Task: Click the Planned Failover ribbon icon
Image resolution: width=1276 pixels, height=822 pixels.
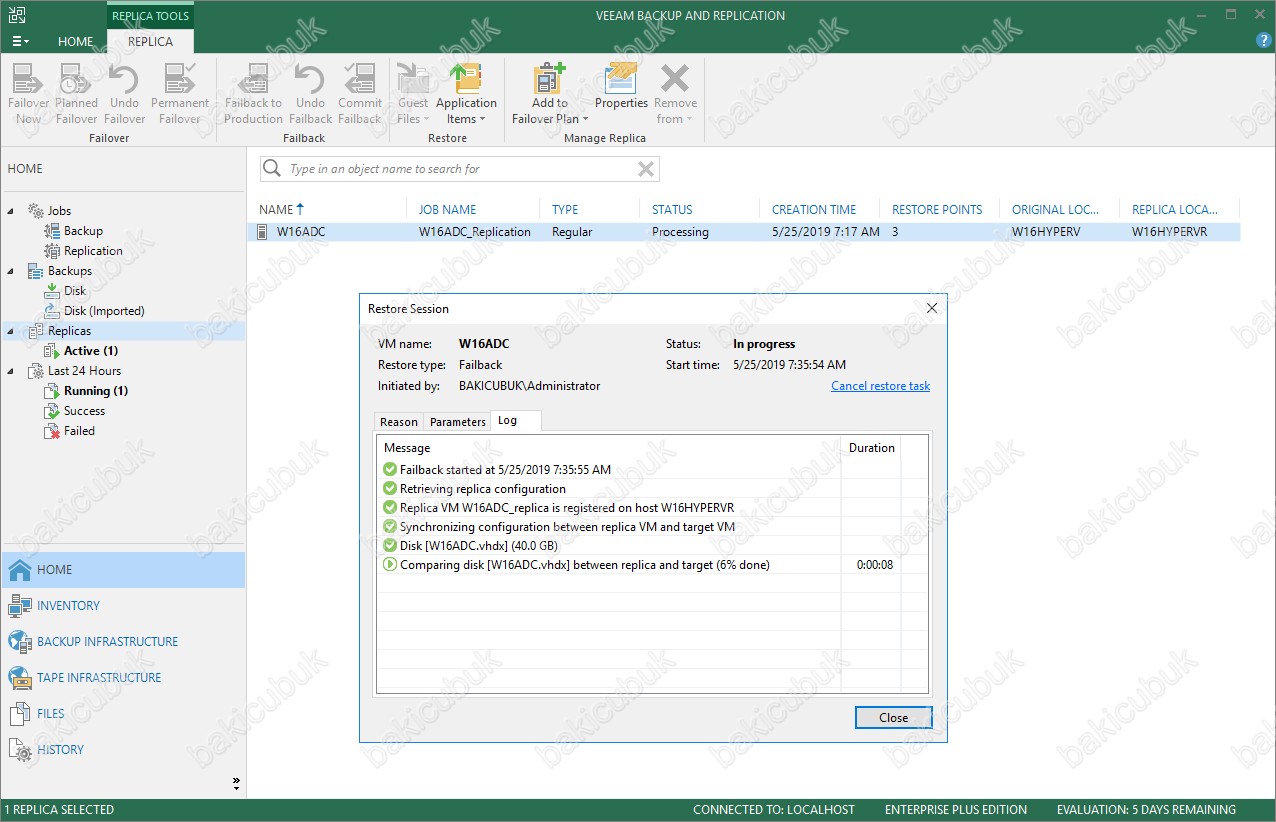Action: pos(76,94)
